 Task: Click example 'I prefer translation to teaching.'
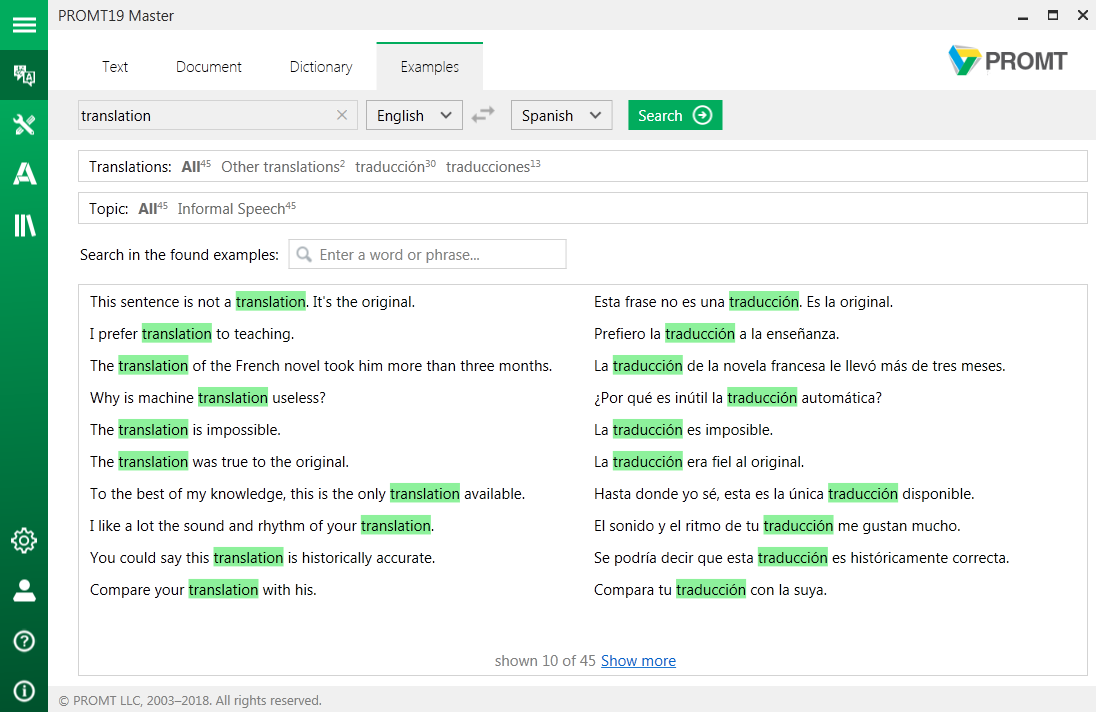(192, 334)
